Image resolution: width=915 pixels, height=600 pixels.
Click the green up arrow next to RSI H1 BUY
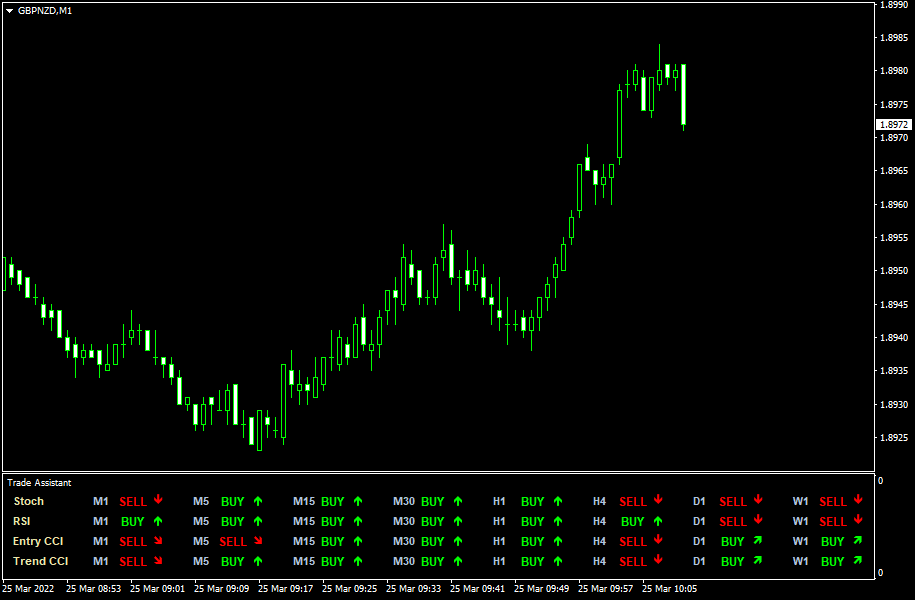pyautogui.click(x=558, y=521)
